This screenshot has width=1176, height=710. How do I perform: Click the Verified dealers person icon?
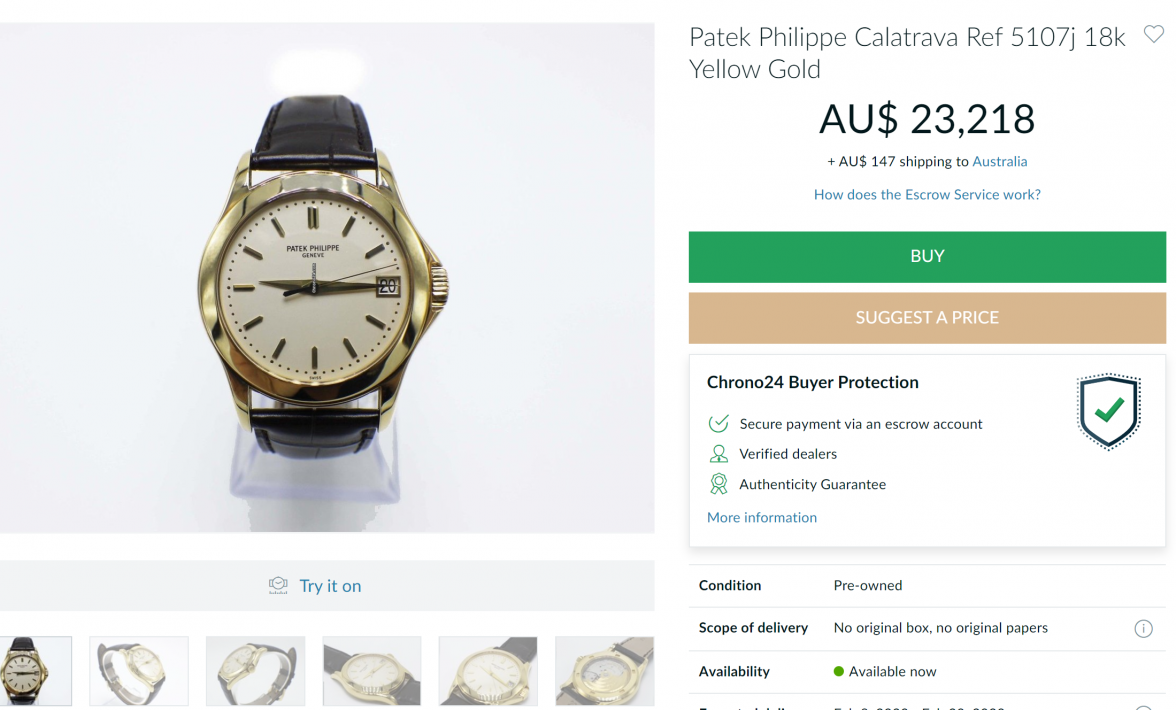[x=718, y=454]
